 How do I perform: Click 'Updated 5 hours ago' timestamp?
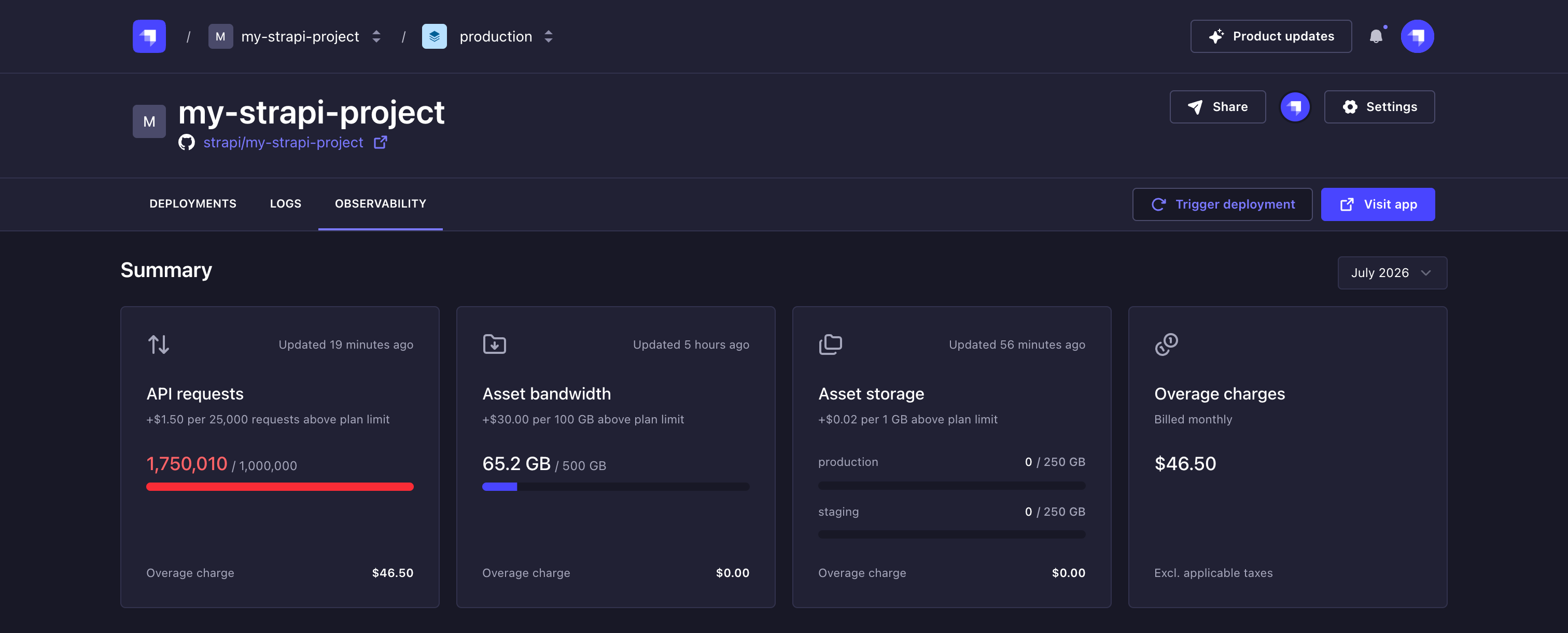(691, 345)
